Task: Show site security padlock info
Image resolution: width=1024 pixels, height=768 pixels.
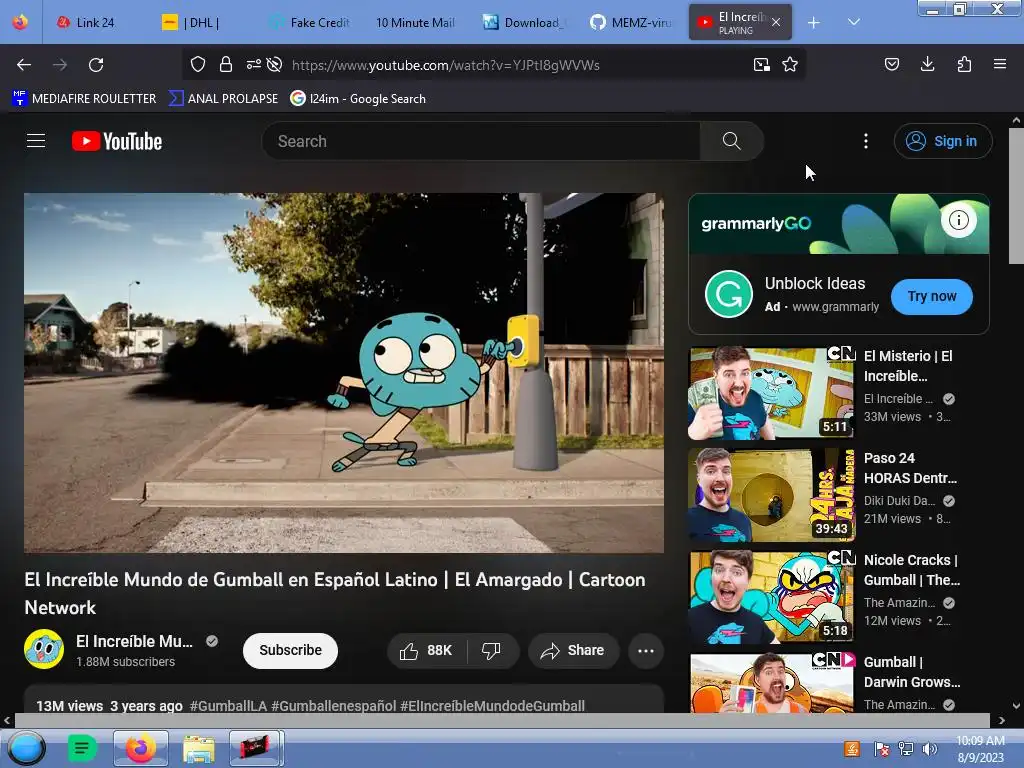Action: [x=226, y=64]
